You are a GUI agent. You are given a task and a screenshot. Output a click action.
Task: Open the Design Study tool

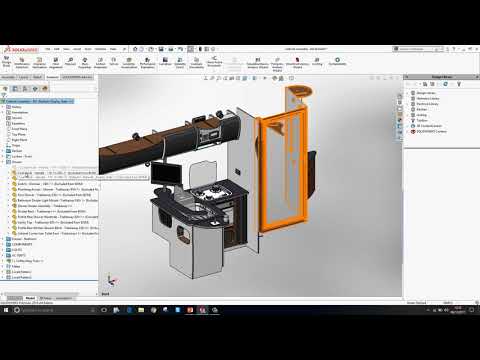pos(6,61)
